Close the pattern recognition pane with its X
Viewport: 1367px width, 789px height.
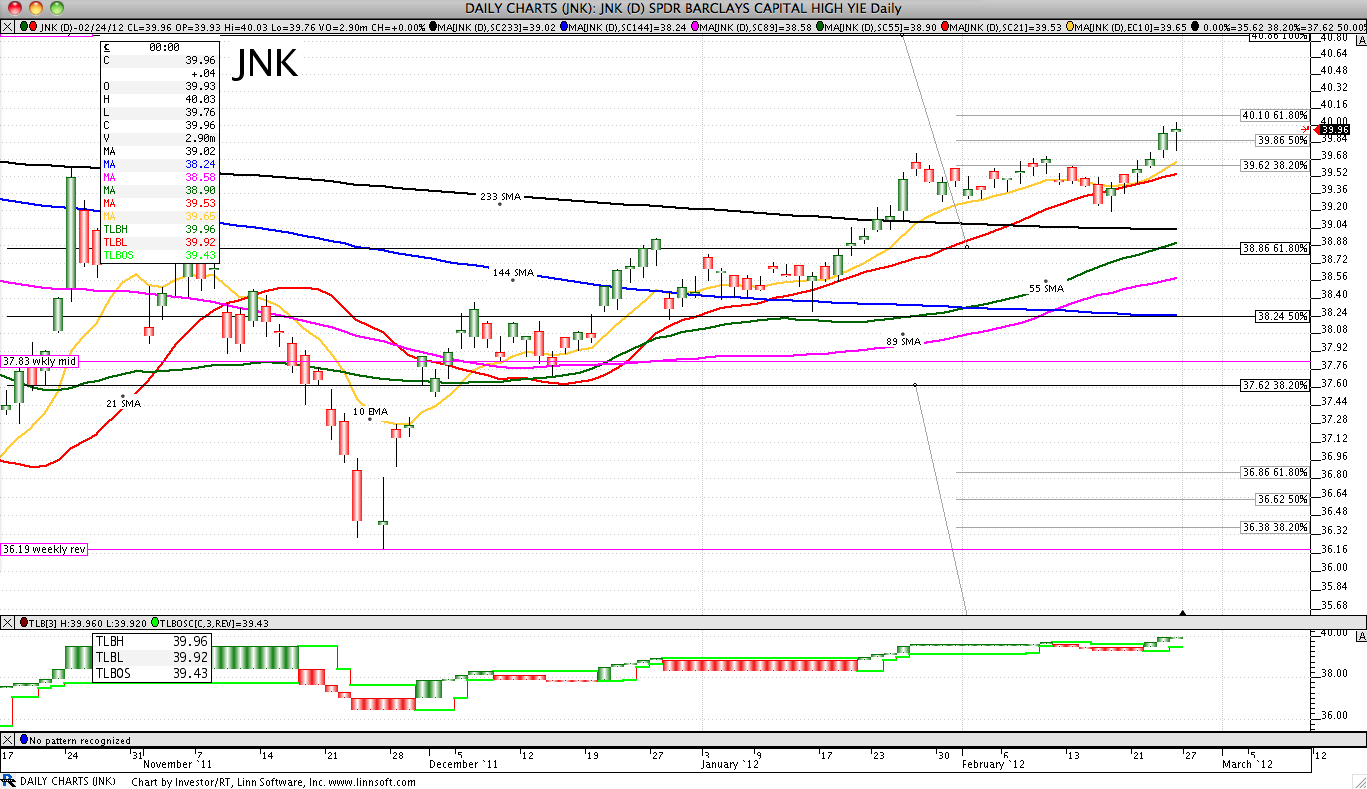tap(6, 740)
